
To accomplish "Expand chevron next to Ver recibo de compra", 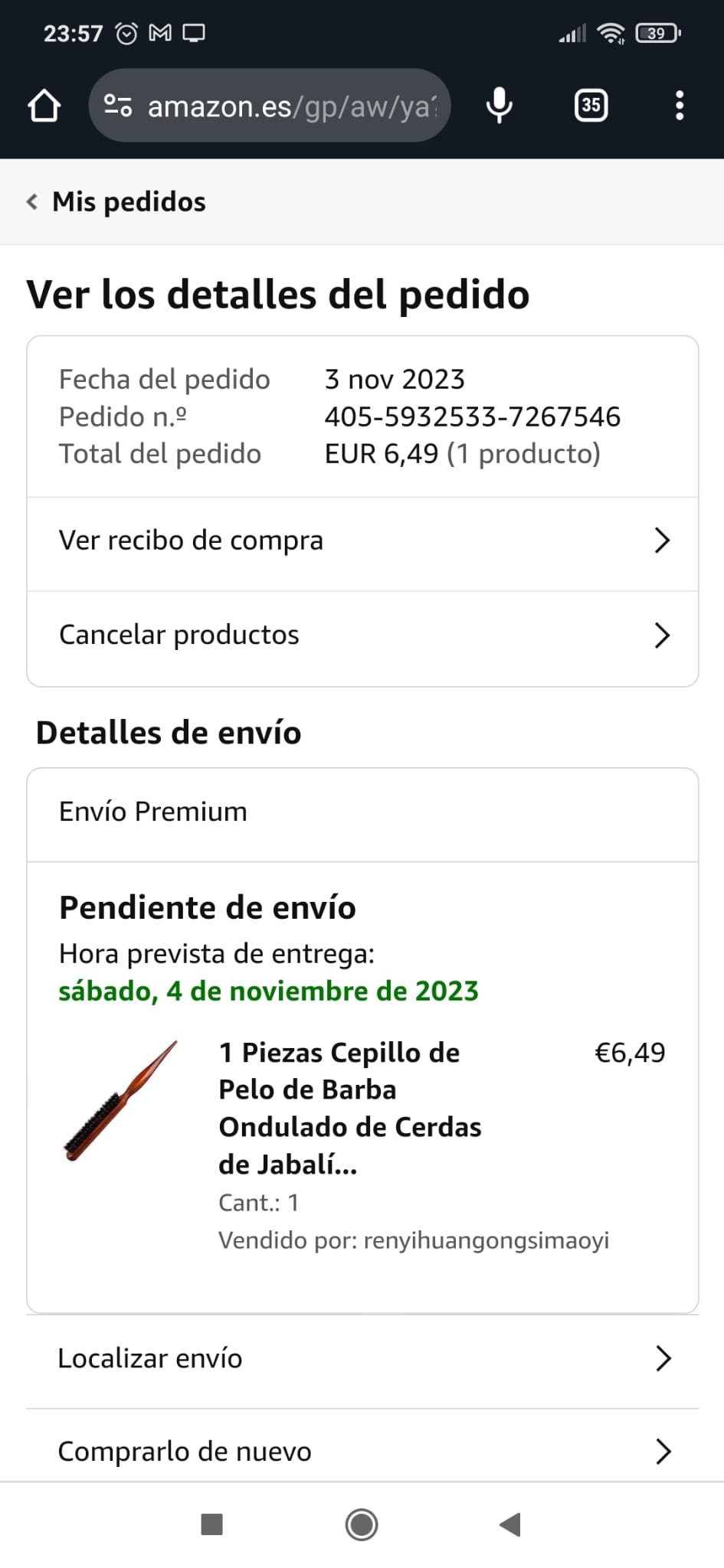I will [x=662, y=541].
